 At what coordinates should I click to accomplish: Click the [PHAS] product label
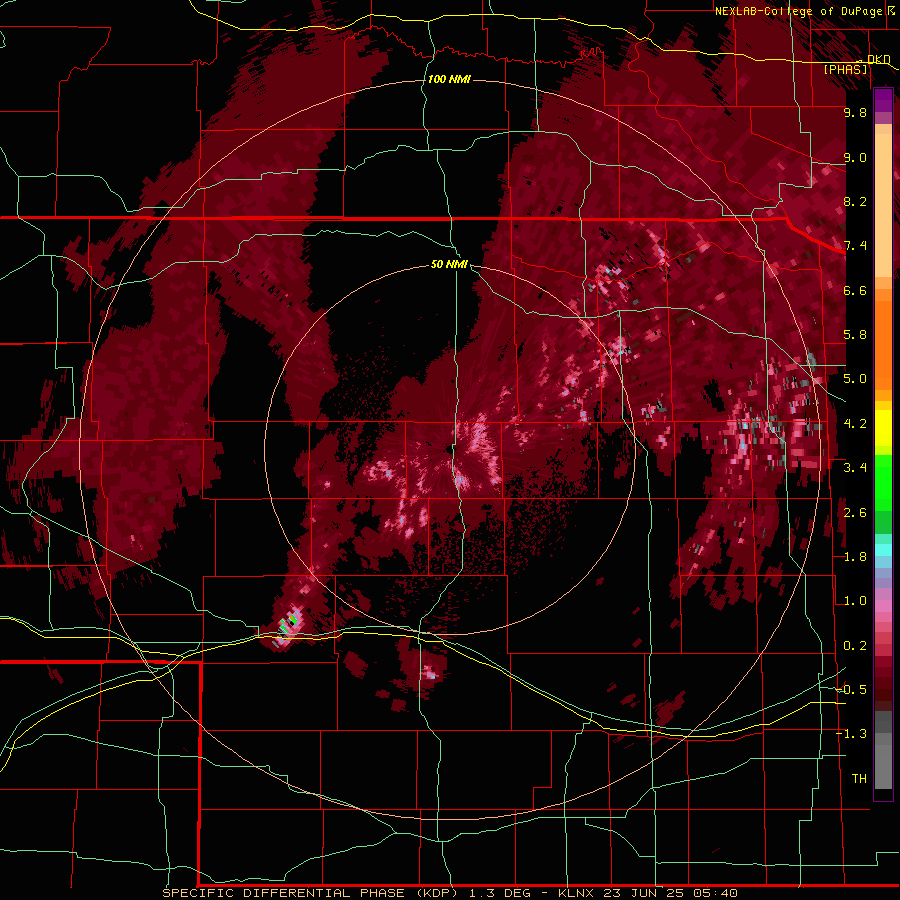[x=845, y=69]
